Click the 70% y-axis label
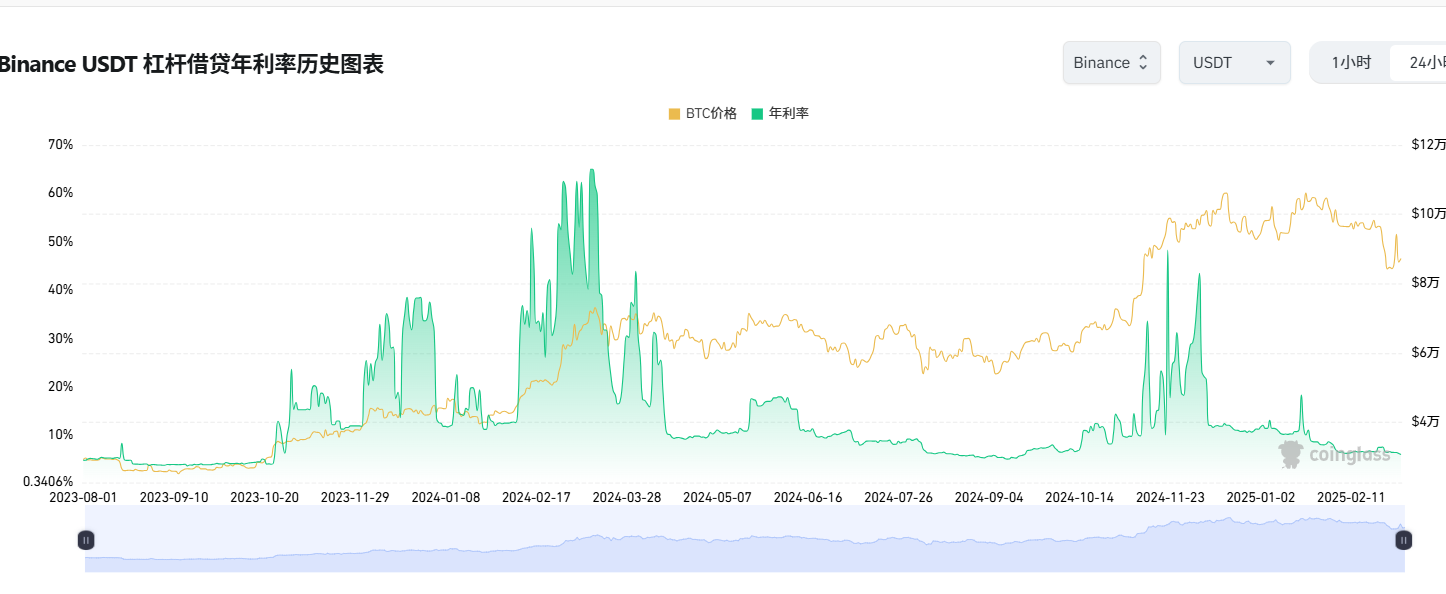 pos(60,145)
